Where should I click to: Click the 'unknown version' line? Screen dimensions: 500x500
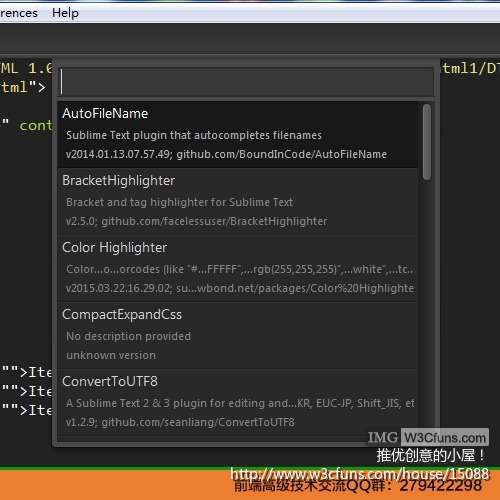[x=111, y=355]
